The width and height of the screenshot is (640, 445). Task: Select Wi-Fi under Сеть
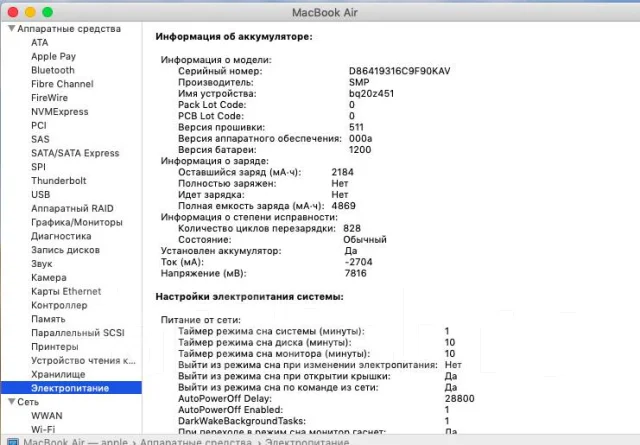pos(43,429)
